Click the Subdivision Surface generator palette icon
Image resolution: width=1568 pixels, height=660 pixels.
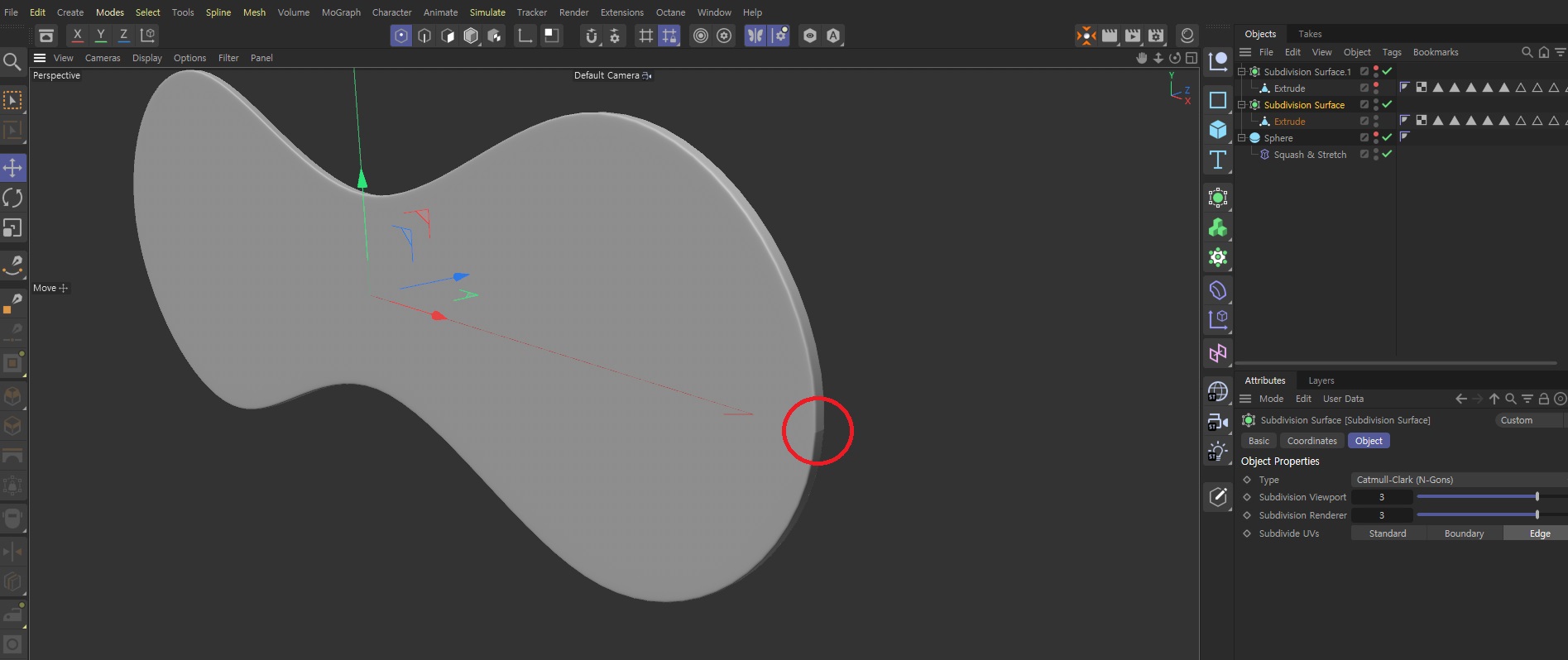[1218, 198]
